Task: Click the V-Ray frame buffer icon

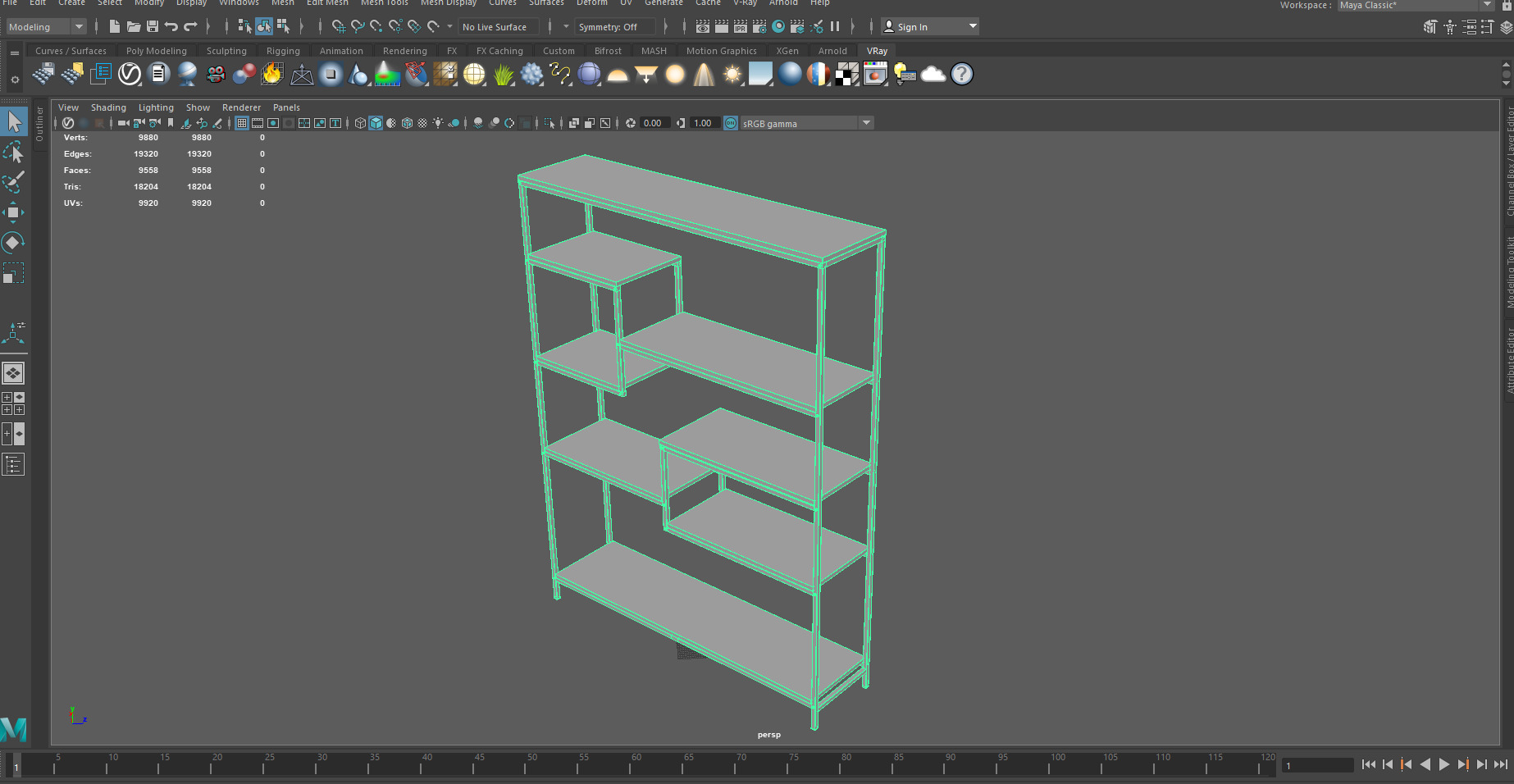Action: [x=876, y=75]
